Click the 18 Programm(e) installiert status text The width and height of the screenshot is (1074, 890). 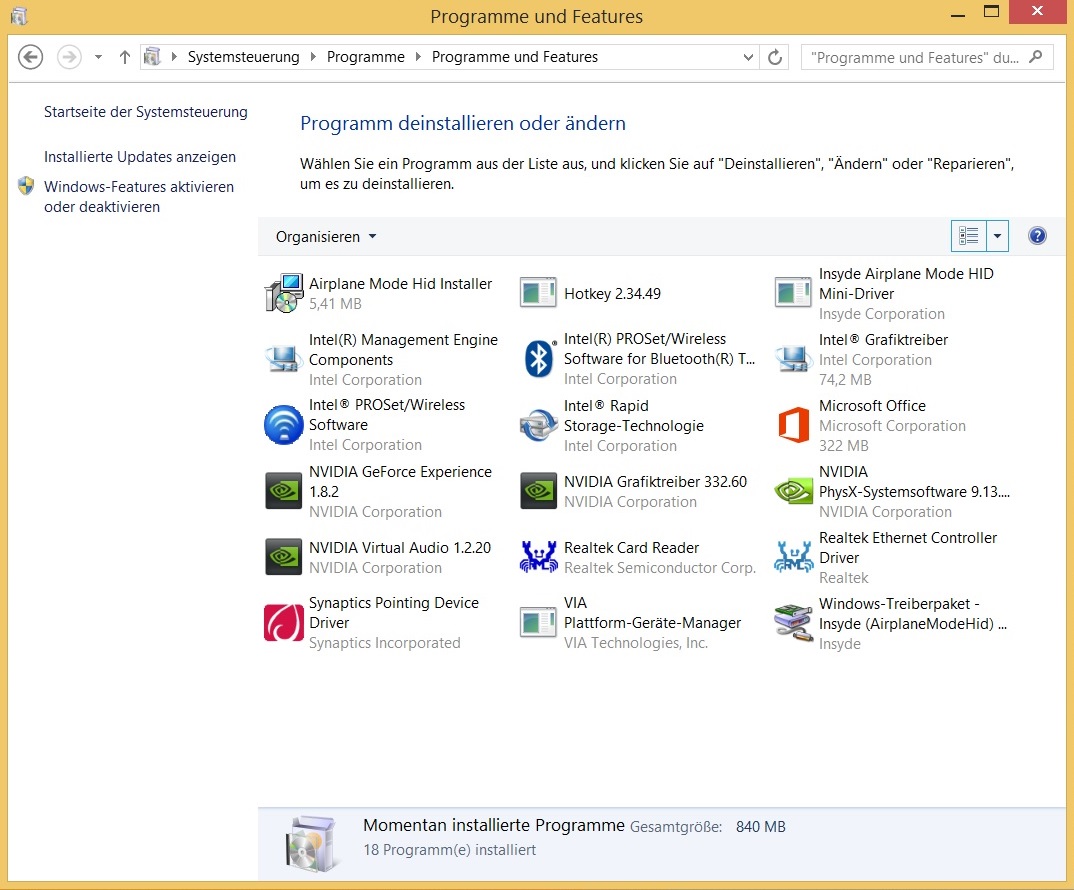coord(449,850)
